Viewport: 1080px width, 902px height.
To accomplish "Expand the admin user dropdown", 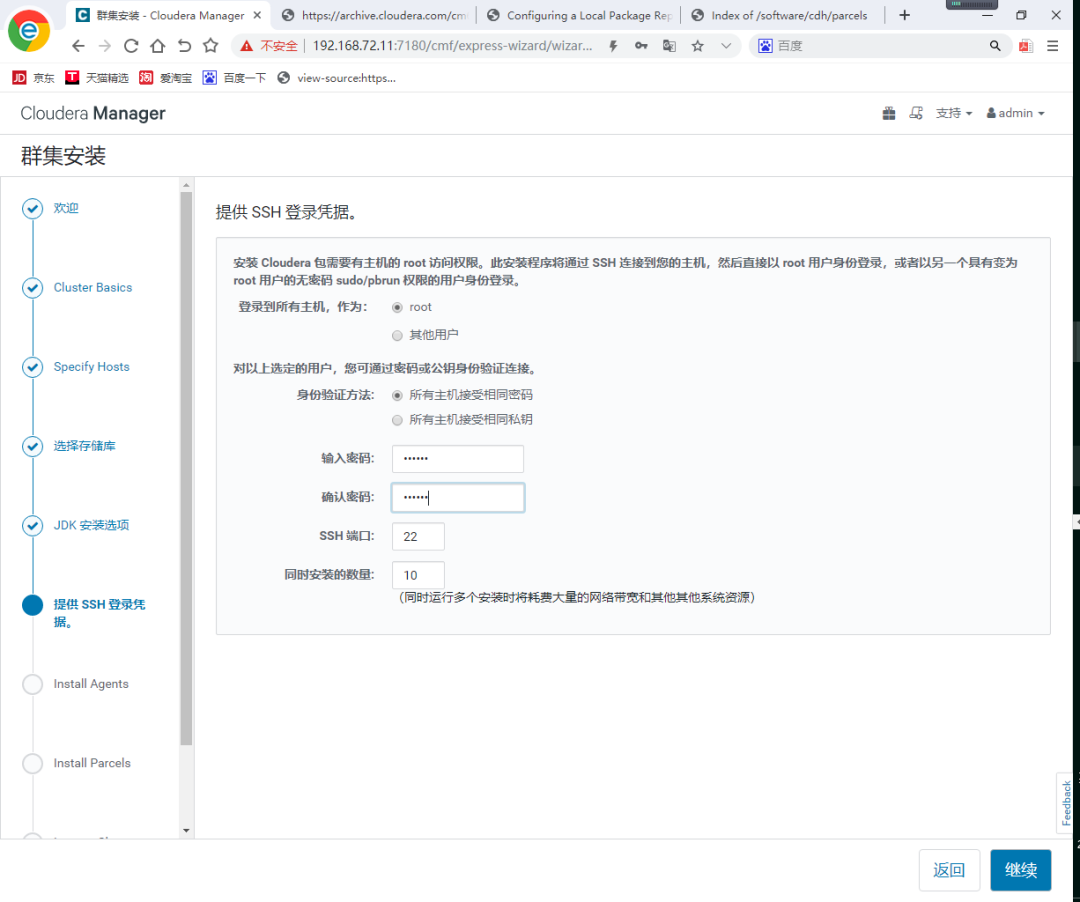I will 1015,113.
